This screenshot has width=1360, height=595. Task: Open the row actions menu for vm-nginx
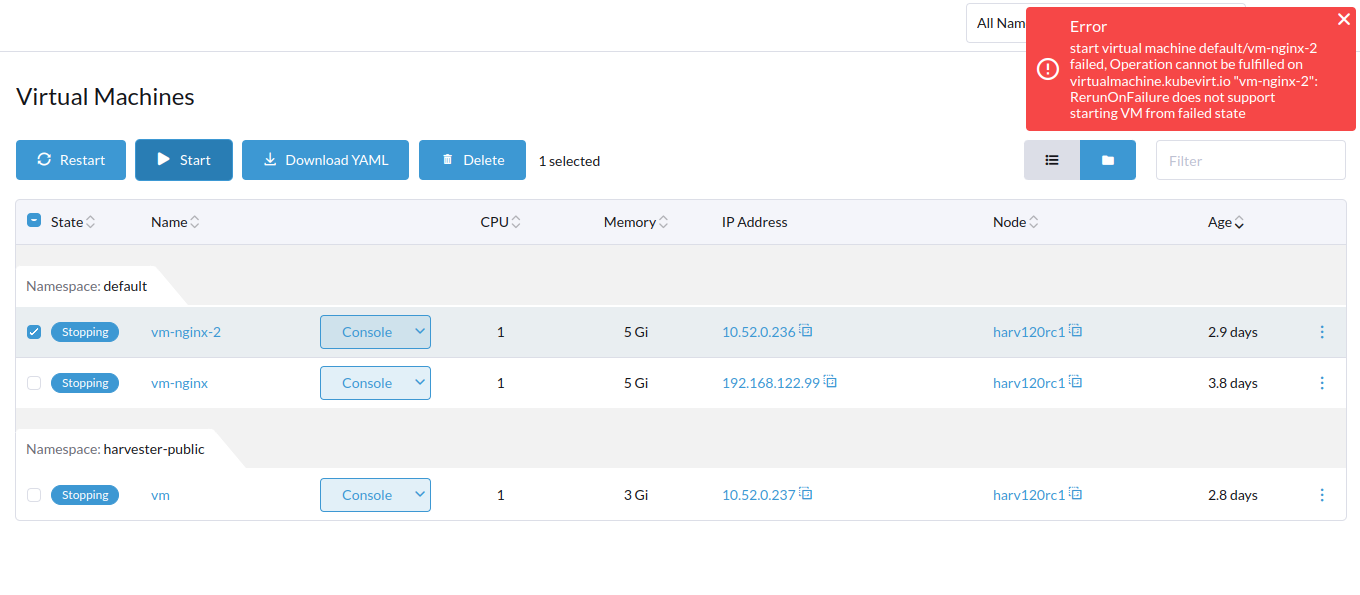coord(1322,382)
